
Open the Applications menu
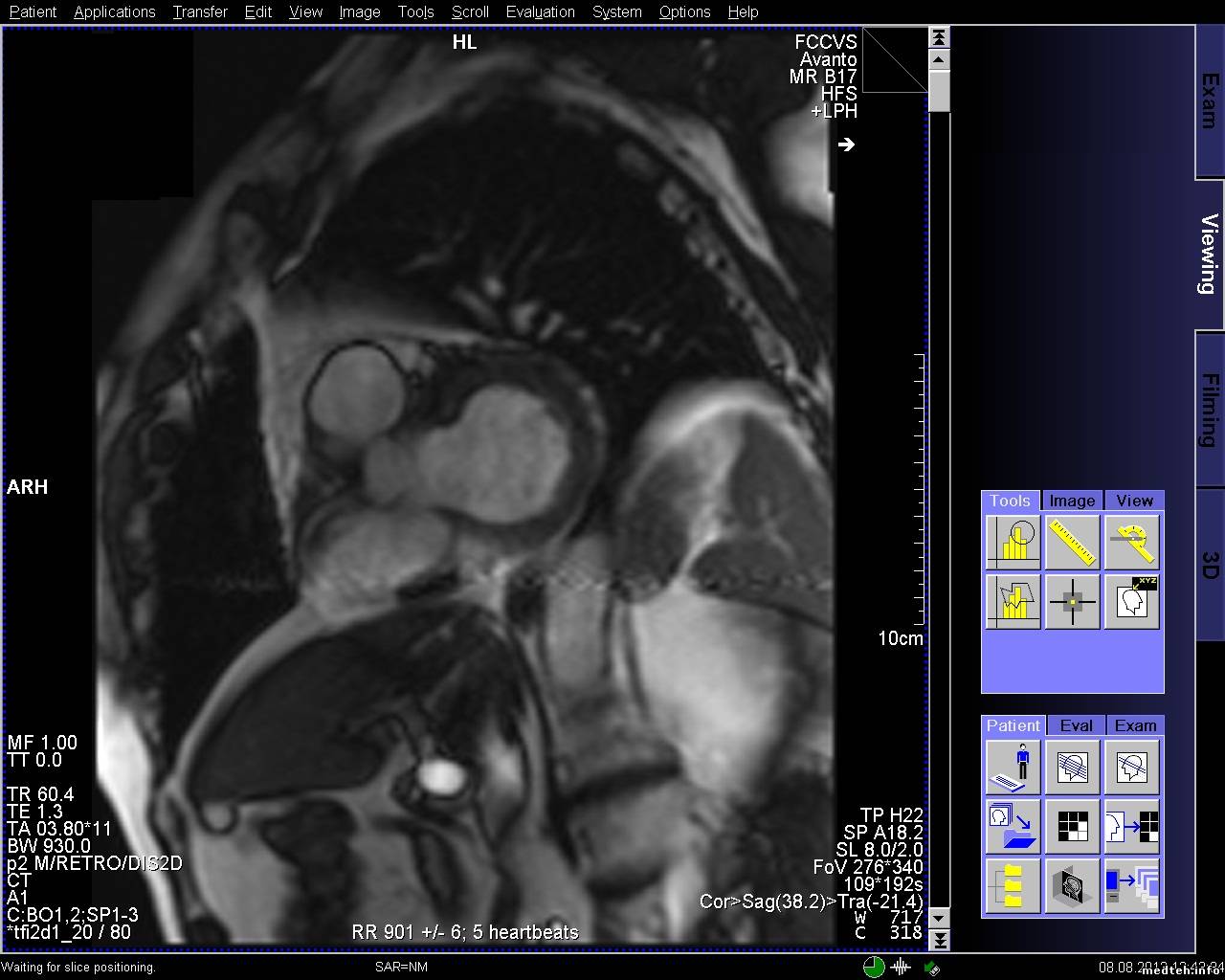pyautogui.click(x=114, y=11)
